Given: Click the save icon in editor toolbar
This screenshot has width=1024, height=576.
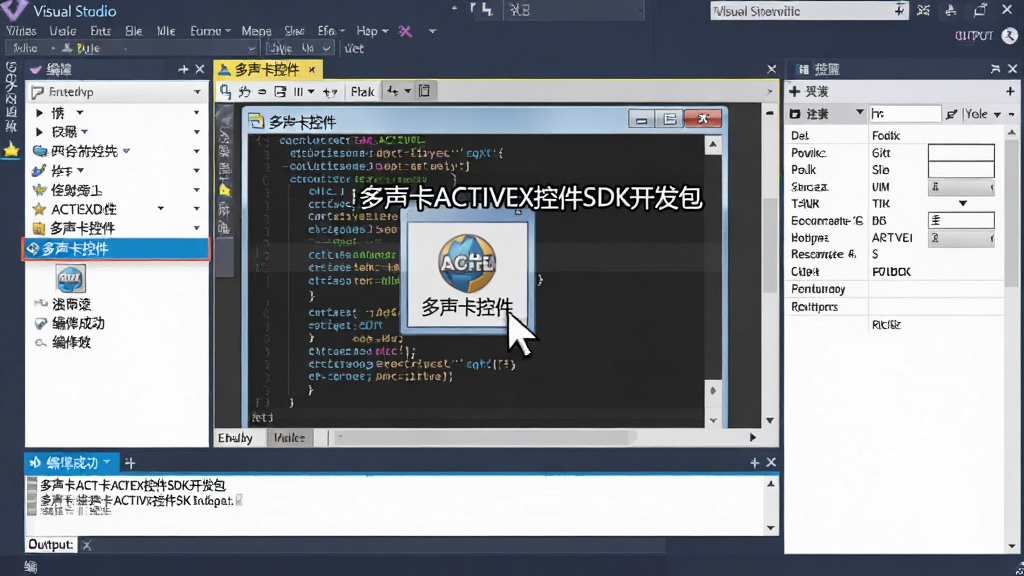Looking at the screenshot, I should 280,91.
